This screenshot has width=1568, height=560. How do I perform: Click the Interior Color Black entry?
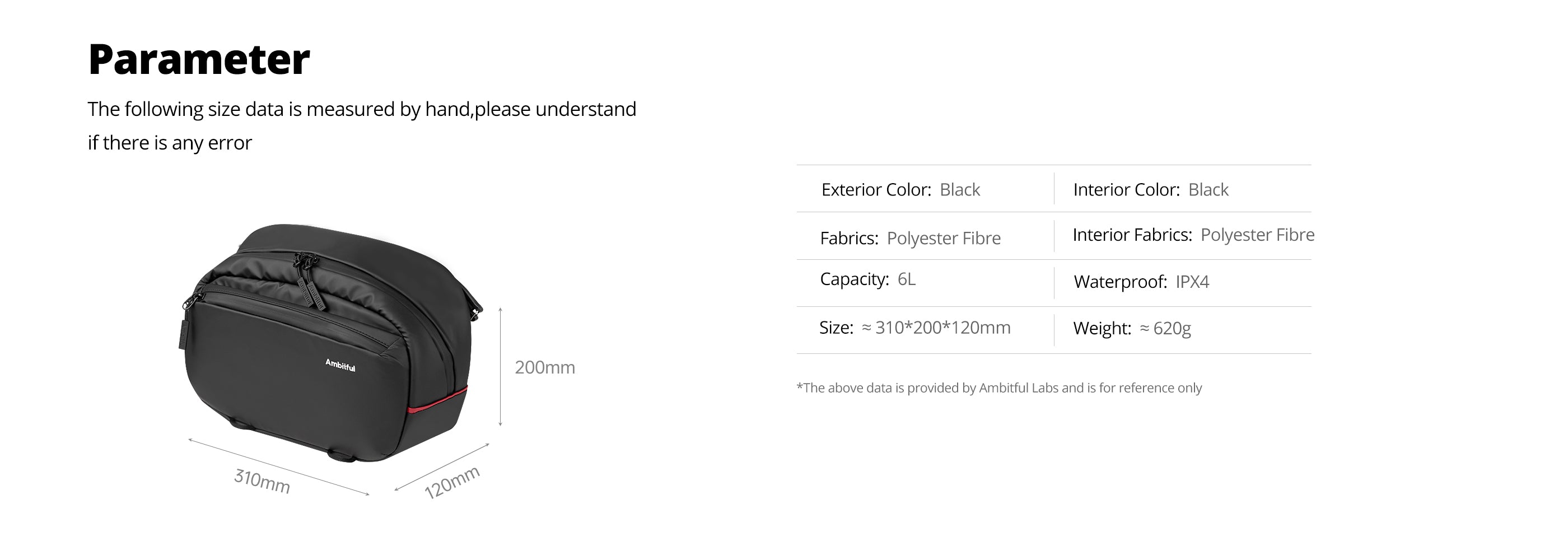[x=1150, y=190]
